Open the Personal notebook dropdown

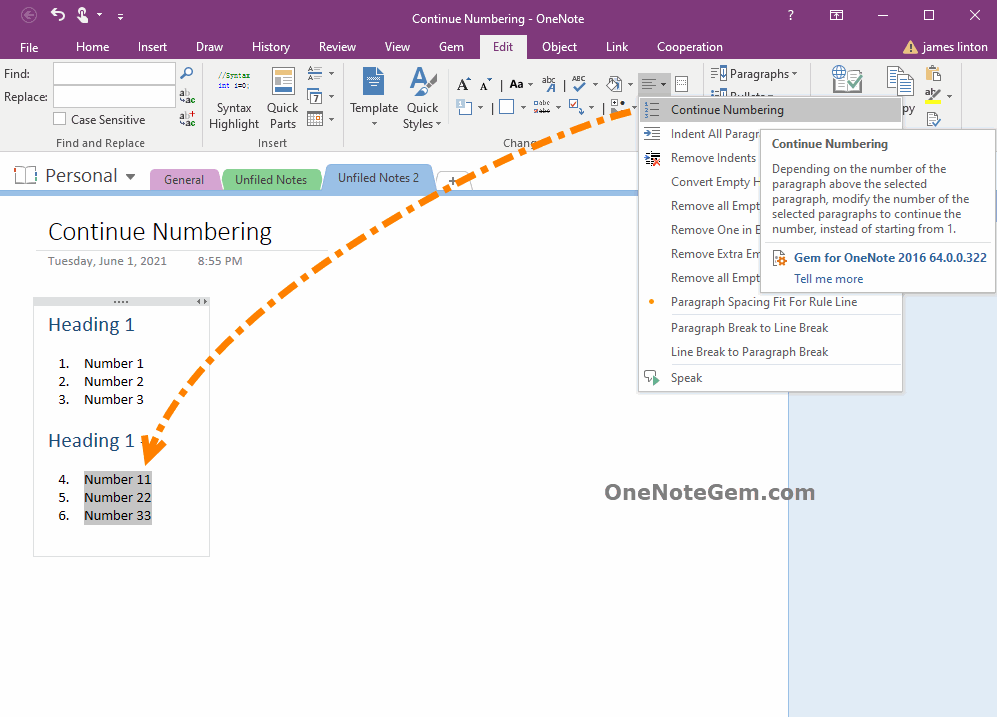click(131, 175)
